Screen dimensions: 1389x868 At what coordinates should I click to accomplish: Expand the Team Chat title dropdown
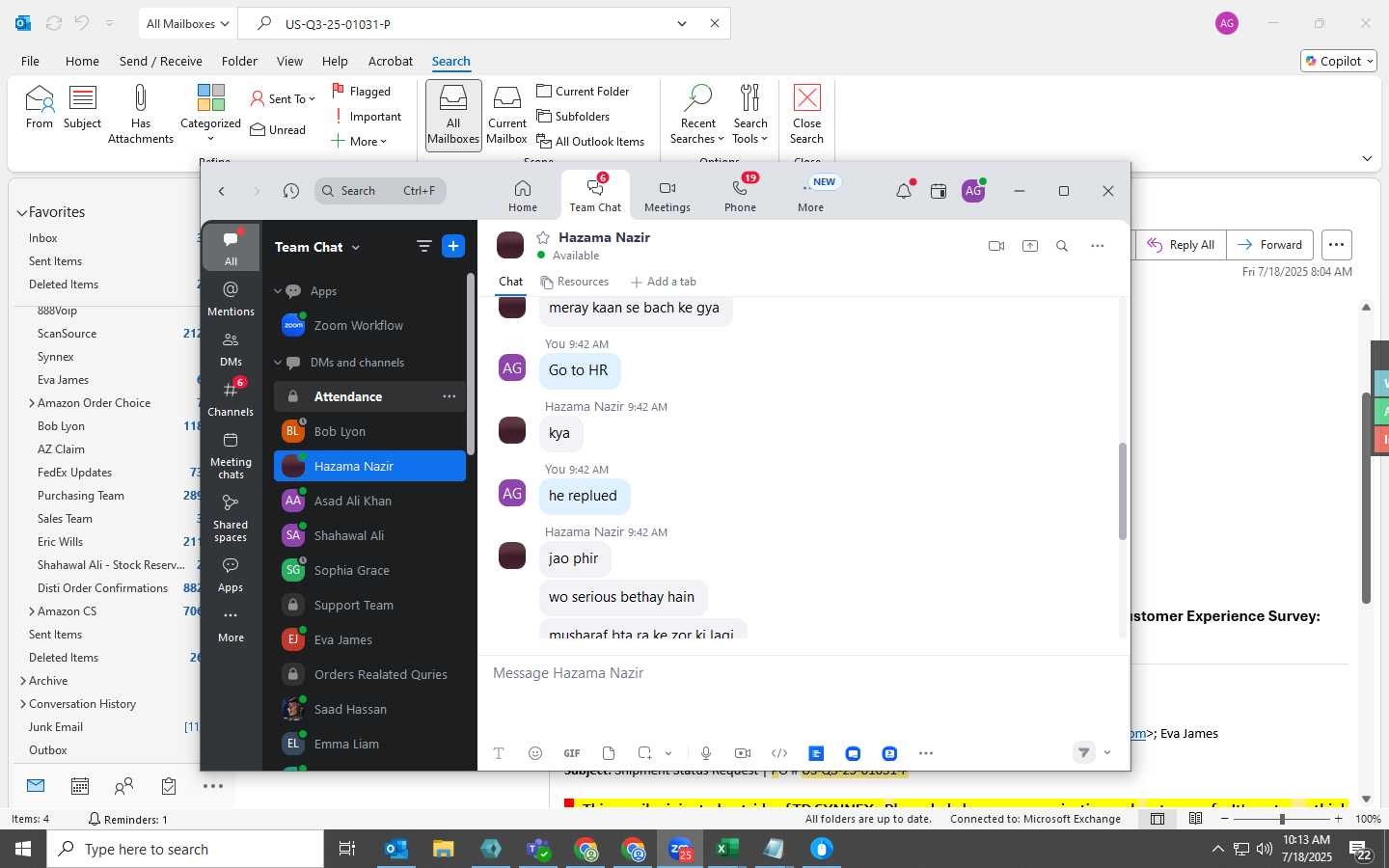click(x=355, y=248)
